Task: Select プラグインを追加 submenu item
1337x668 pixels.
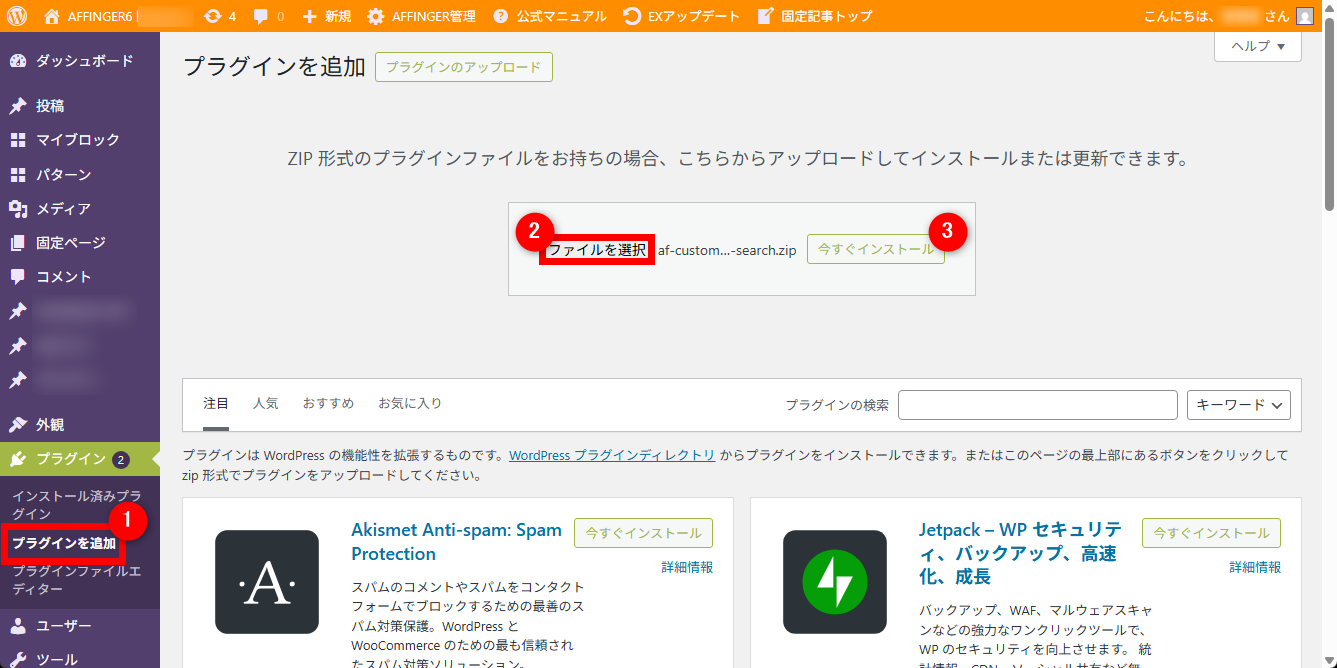Action: coord(64,544)
